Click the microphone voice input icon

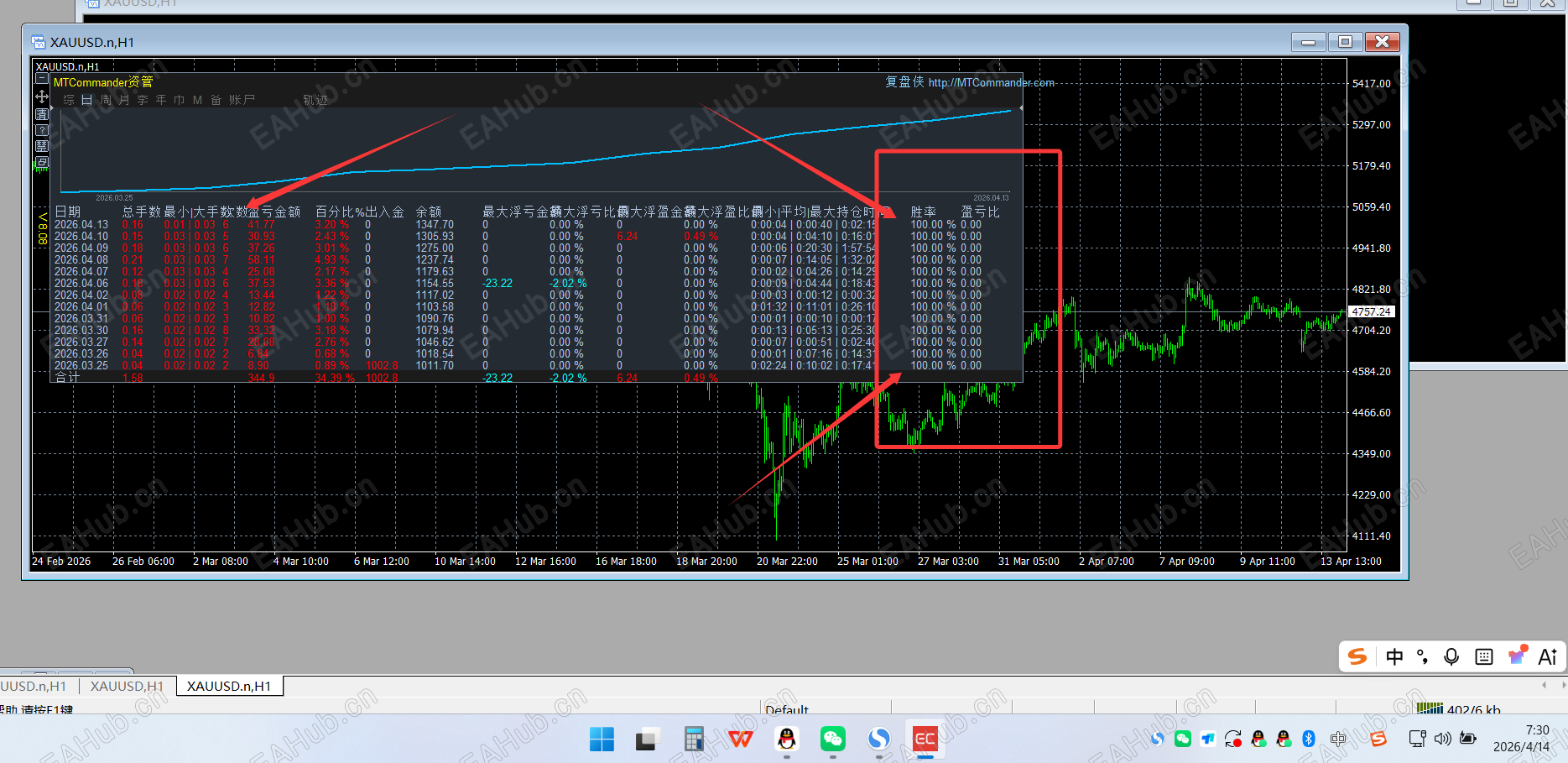[1451, 656]
